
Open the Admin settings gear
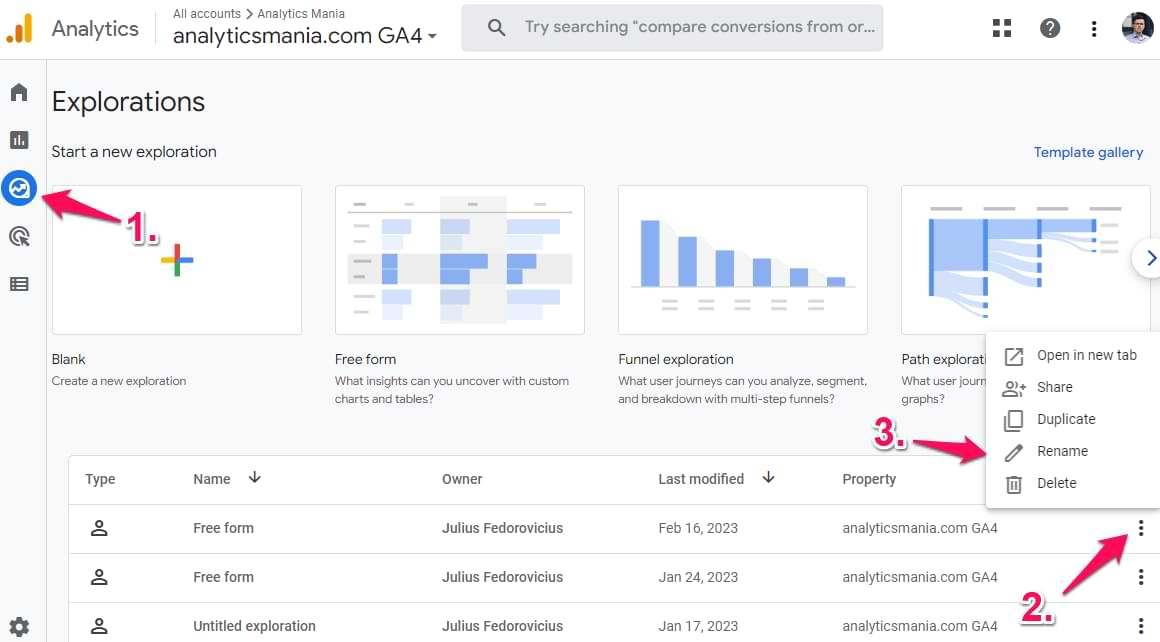pos(19,627)
